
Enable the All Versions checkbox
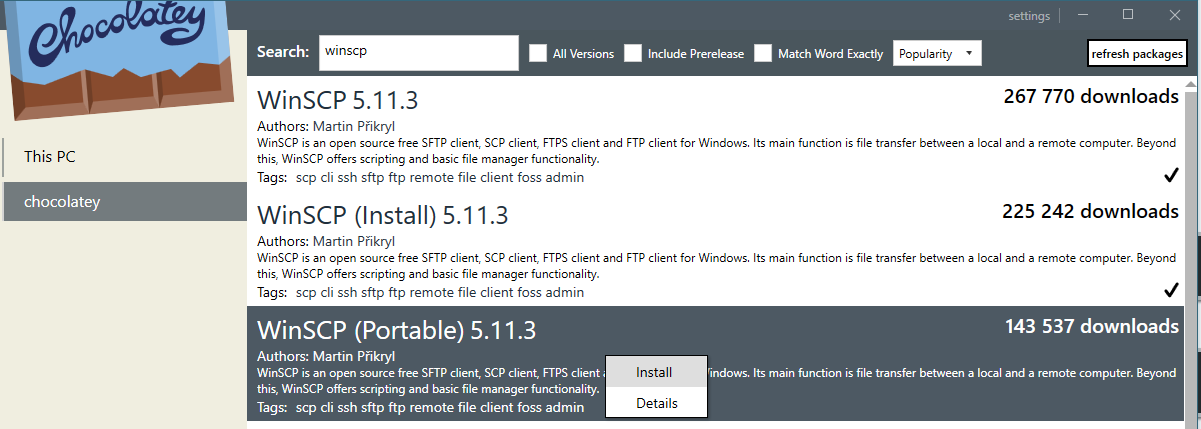[x=538, y=54]
